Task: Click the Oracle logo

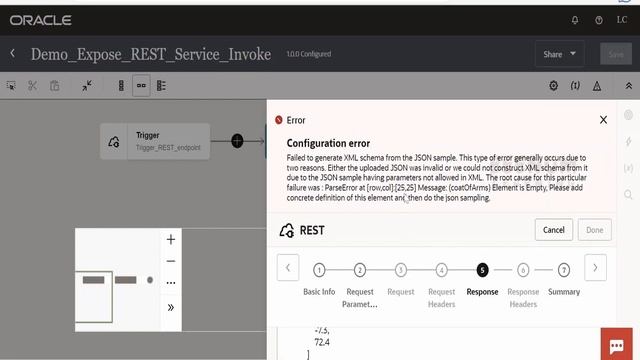Action: [41, 20]
